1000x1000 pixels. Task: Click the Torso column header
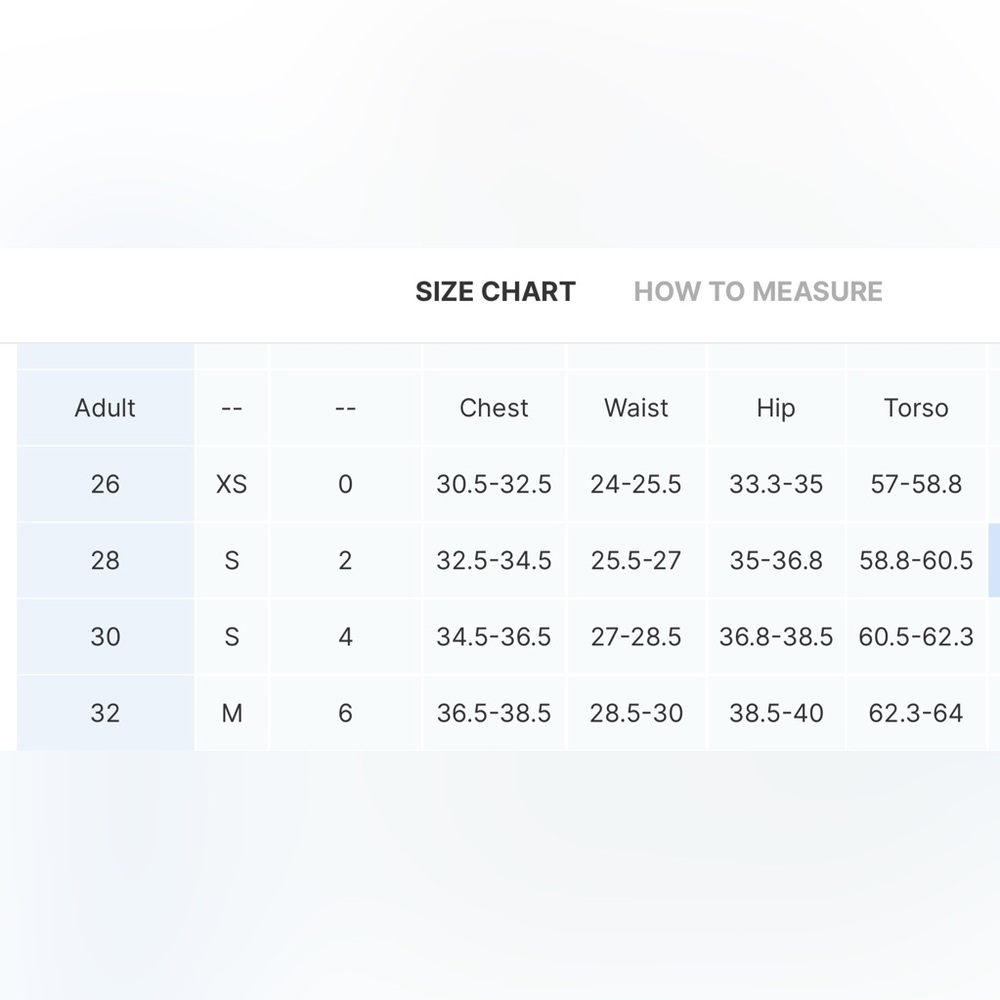(916, 408)
